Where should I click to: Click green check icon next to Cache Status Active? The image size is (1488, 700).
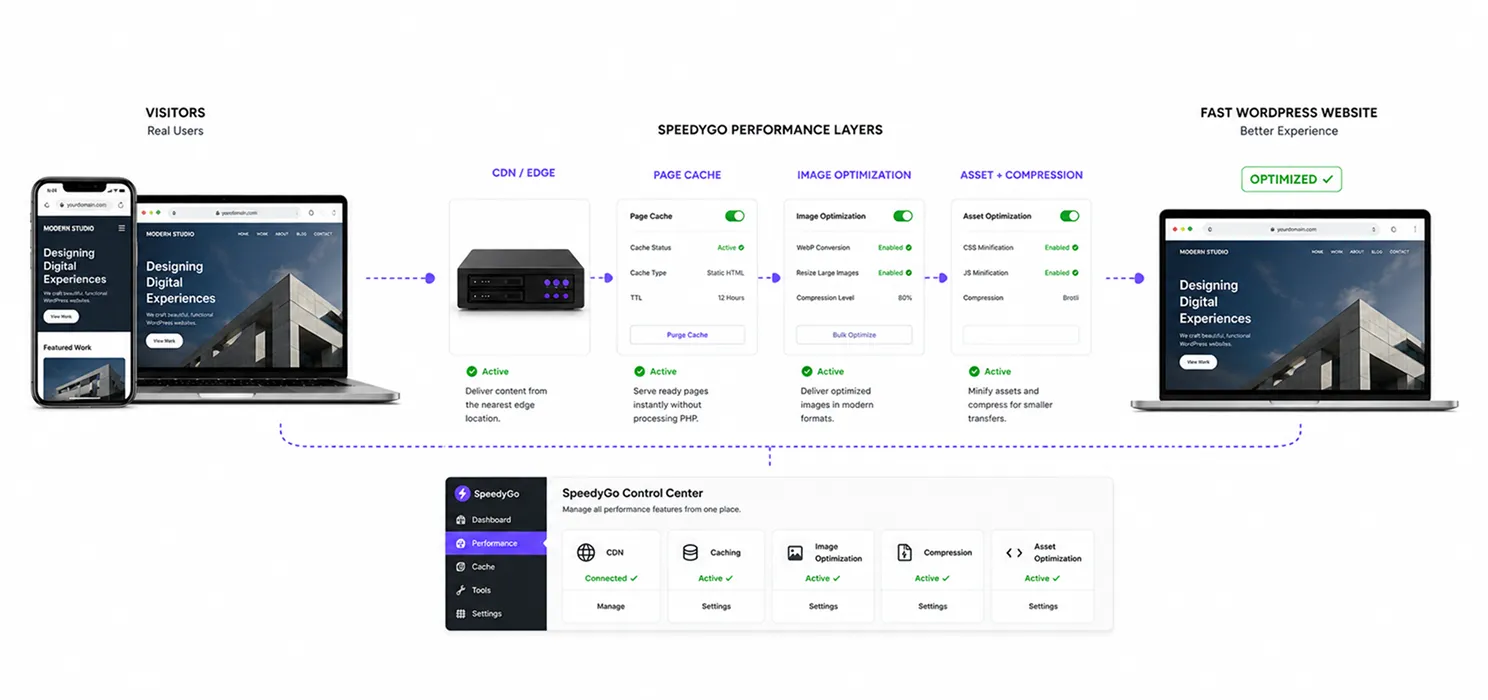[x=741, y=248]
